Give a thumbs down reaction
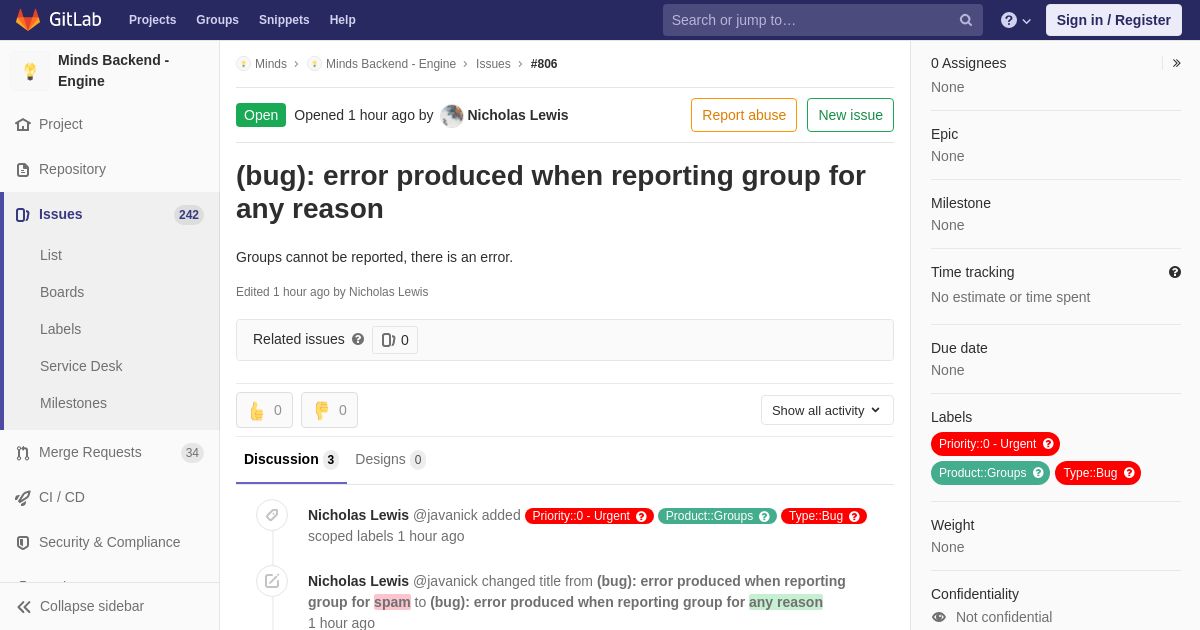The height and width of the screenshot is (630, 1200). tap(329, 410)
